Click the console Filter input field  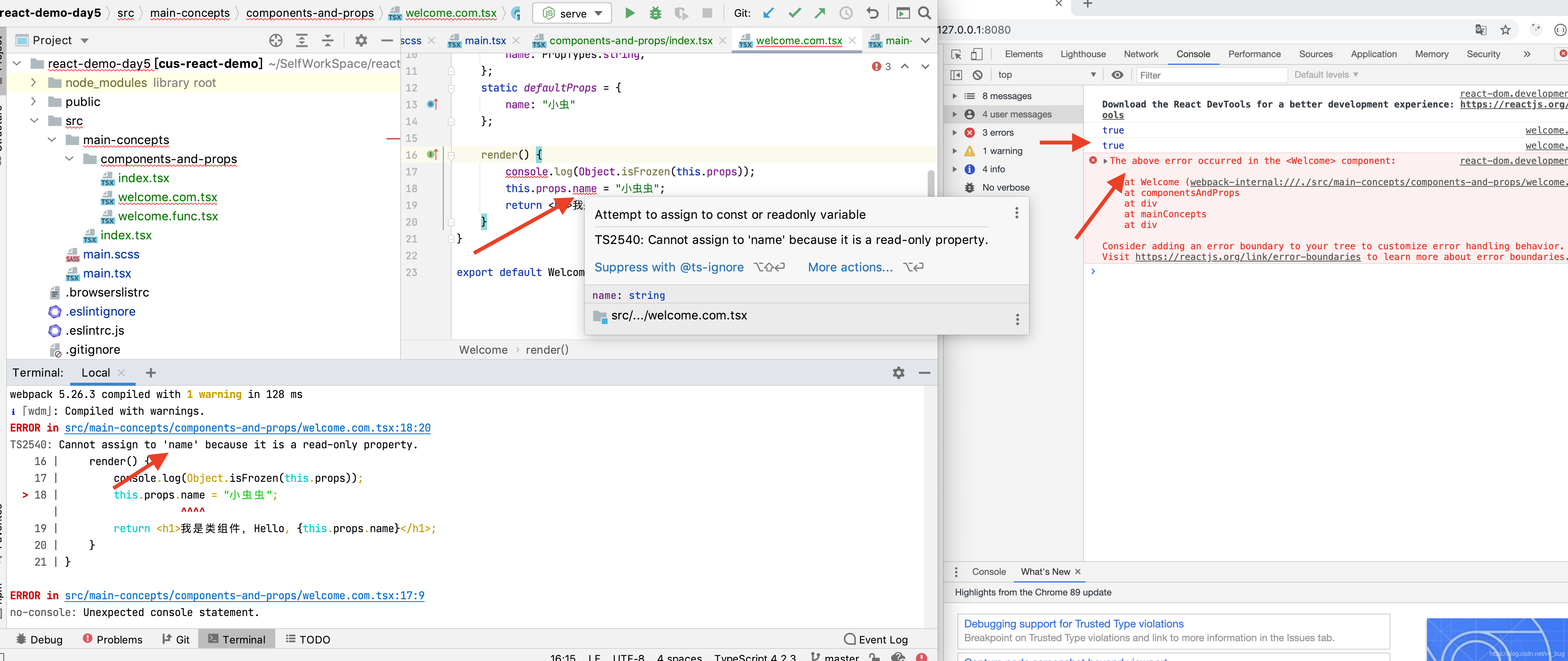pos(1212,75)
